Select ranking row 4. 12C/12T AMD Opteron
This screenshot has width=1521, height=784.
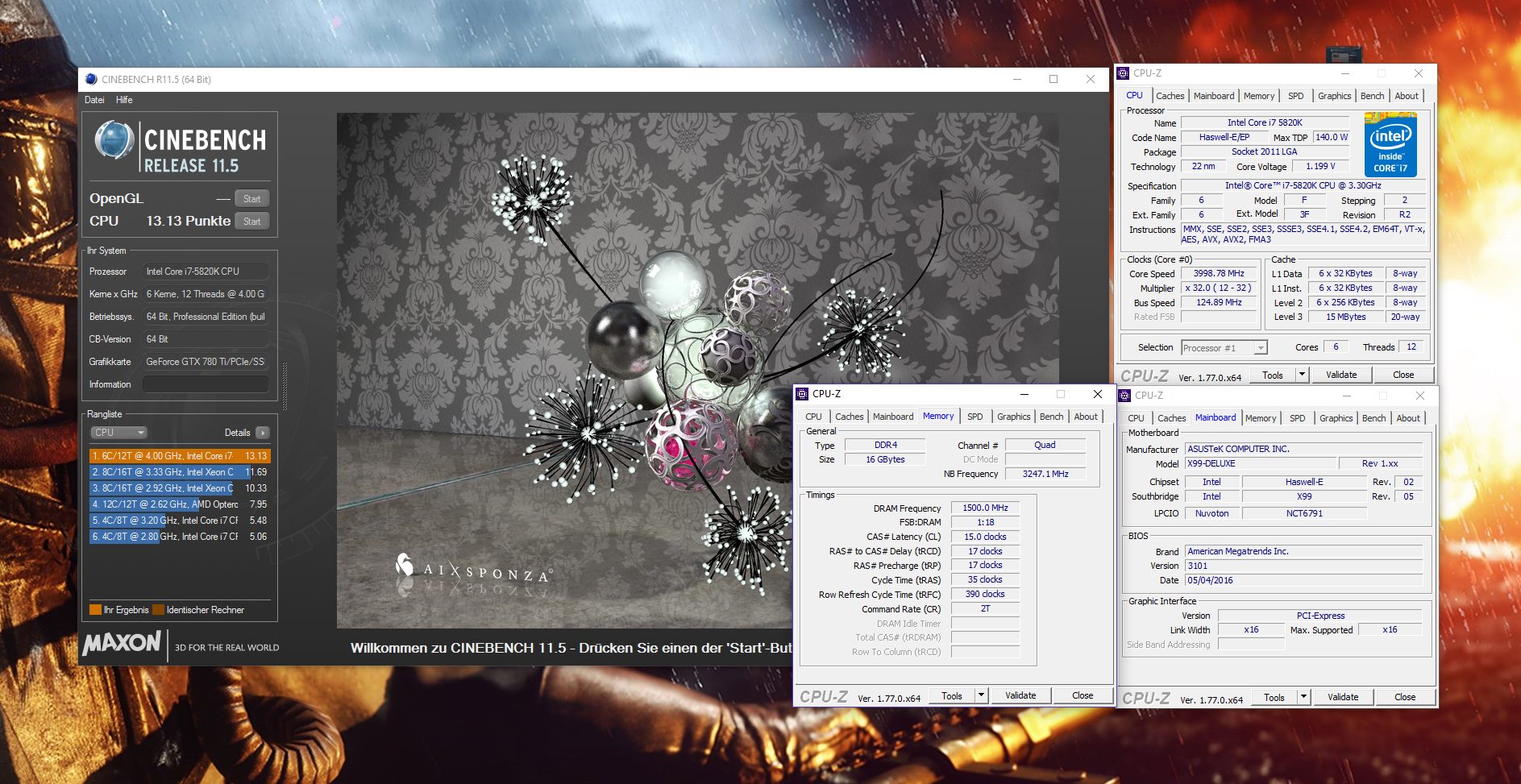click(179, 504)
